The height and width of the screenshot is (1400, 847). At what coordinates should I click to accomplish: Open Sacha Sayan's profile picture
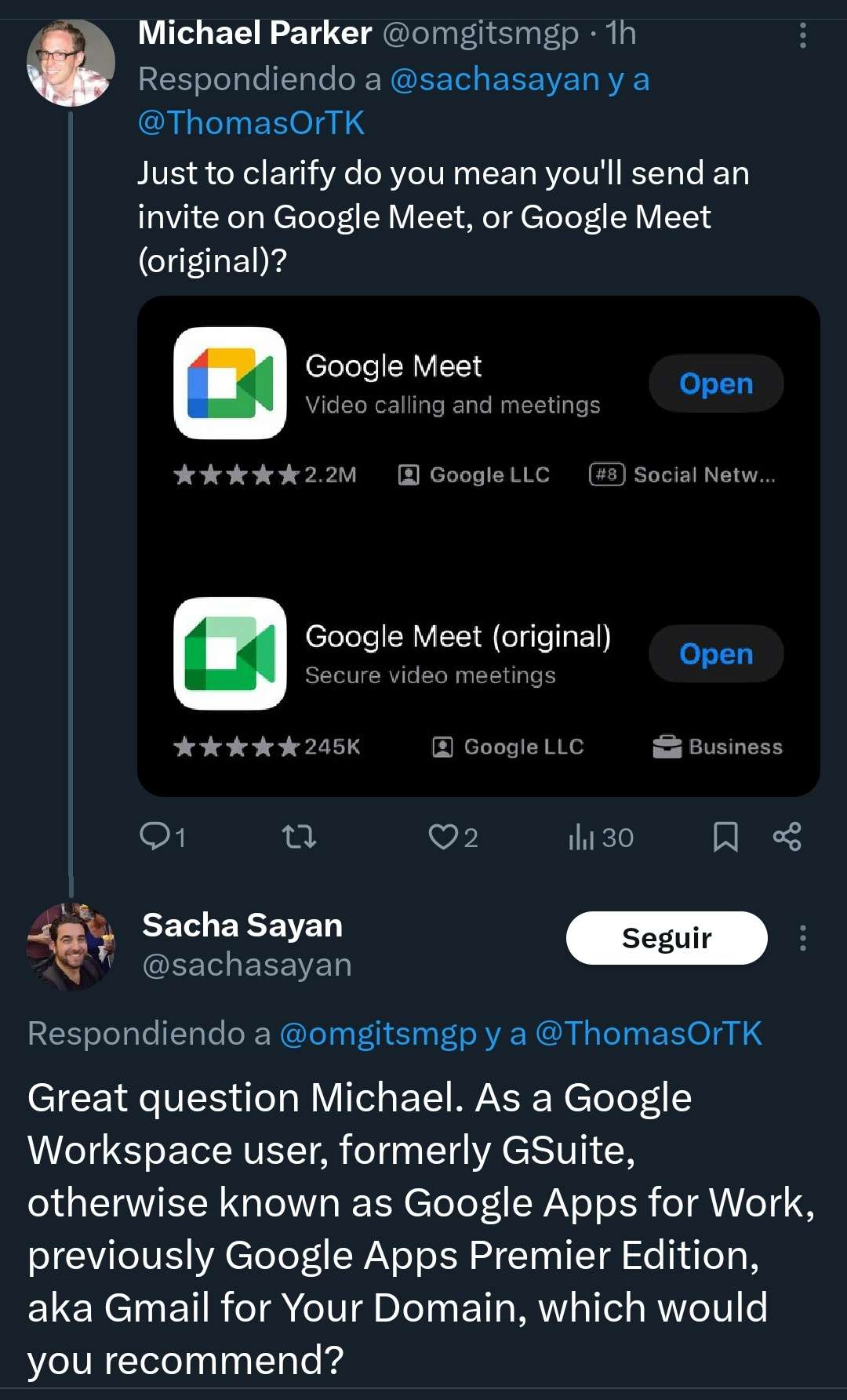coord(71,947)
